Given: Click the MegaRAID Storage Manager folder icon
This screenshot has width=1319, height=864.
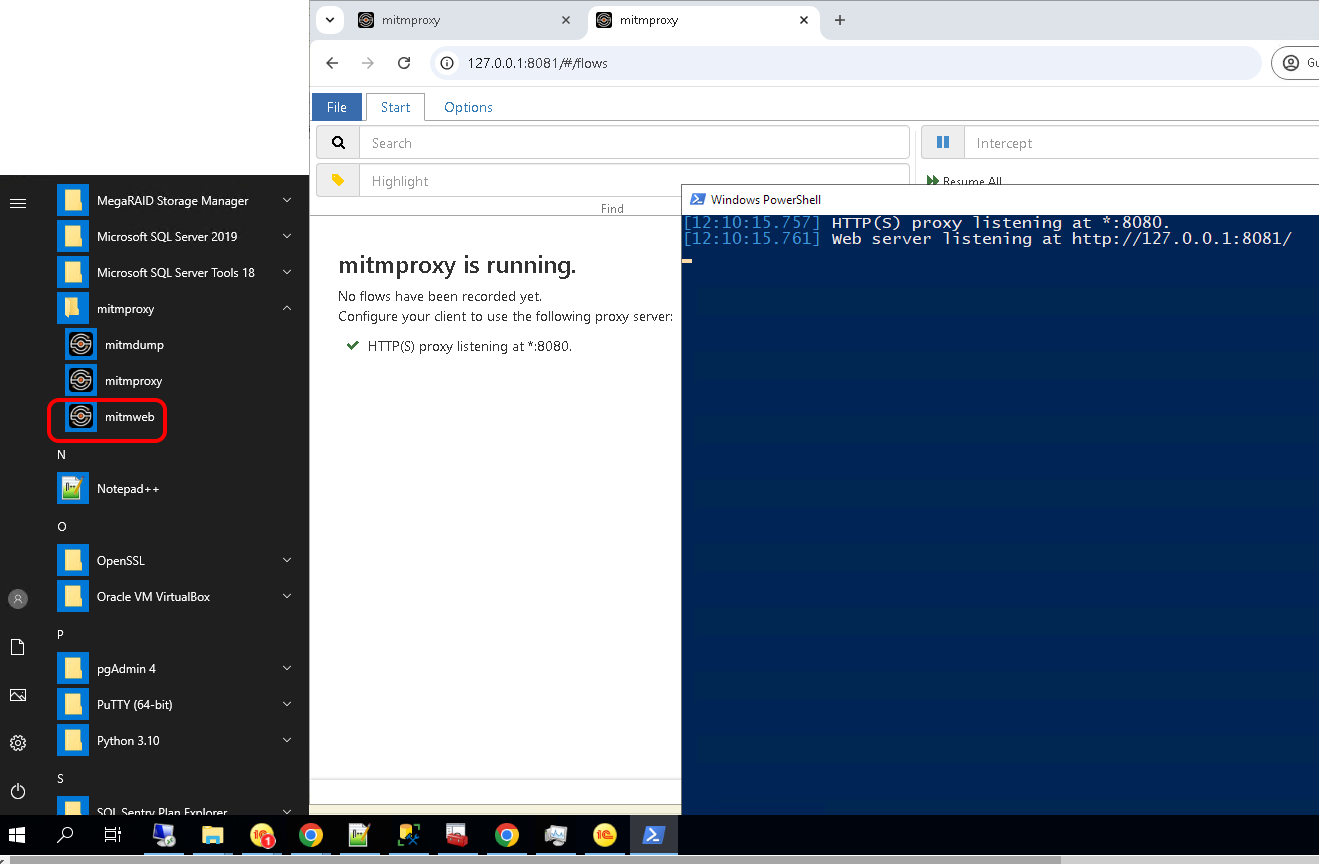Looking at the screenshot, I should click(73, 201).
